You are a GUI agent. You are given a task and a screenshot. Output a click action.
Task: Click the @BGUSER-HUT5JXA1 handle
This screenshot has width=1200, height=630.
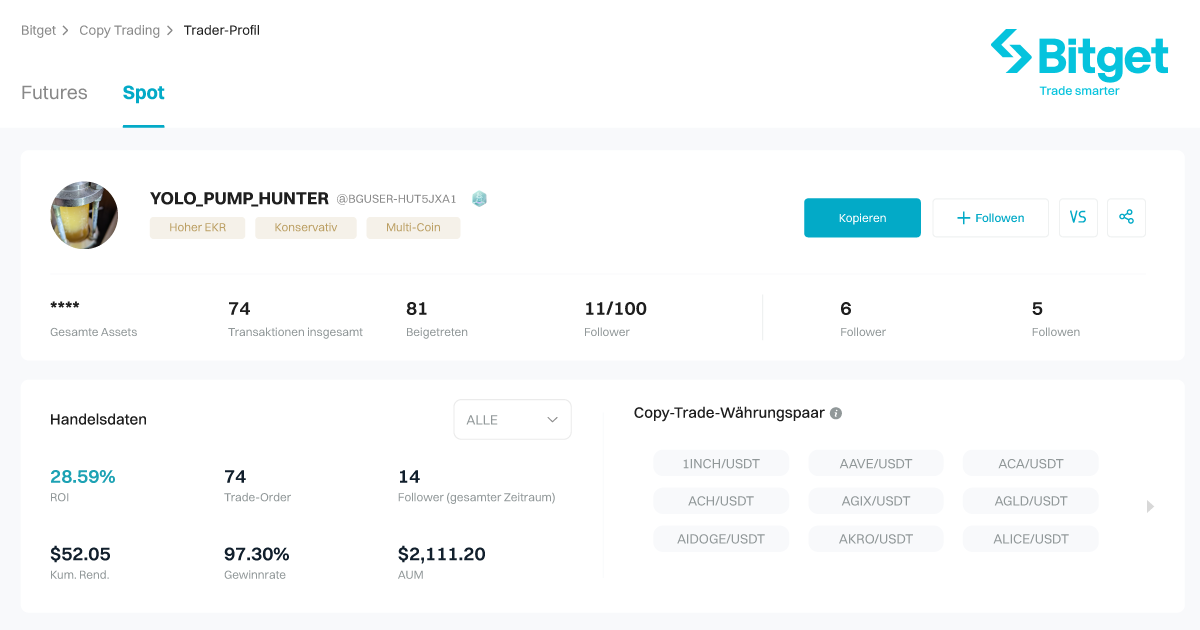396,199
